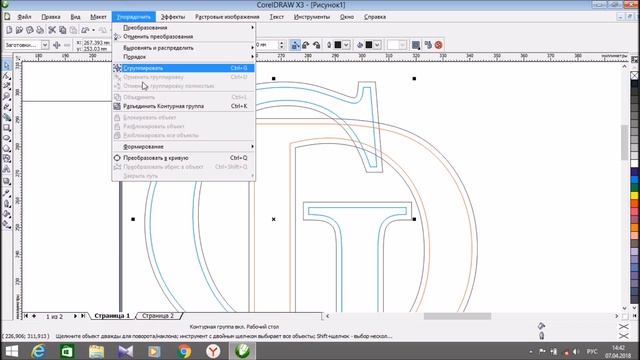Select the Zoom tool in the toolbox

7,96
